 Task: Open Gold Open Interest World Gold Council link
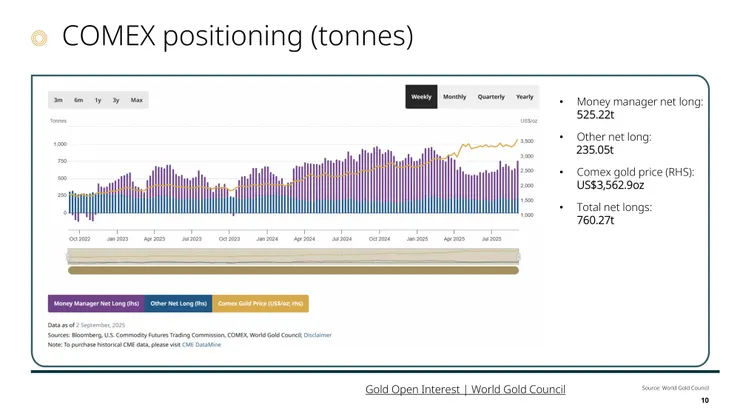click(465, 389)
